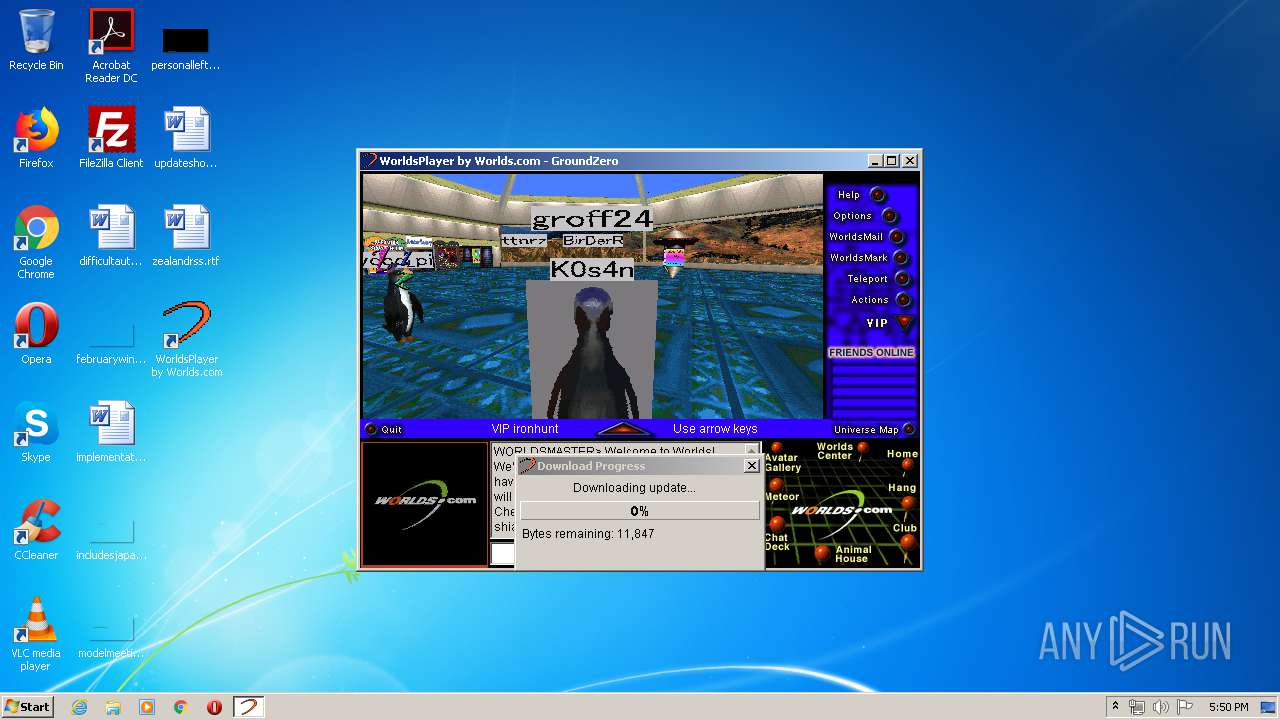Open the WorldsMark list
The height and width of the screenshot is (720, 1280).
868,258
